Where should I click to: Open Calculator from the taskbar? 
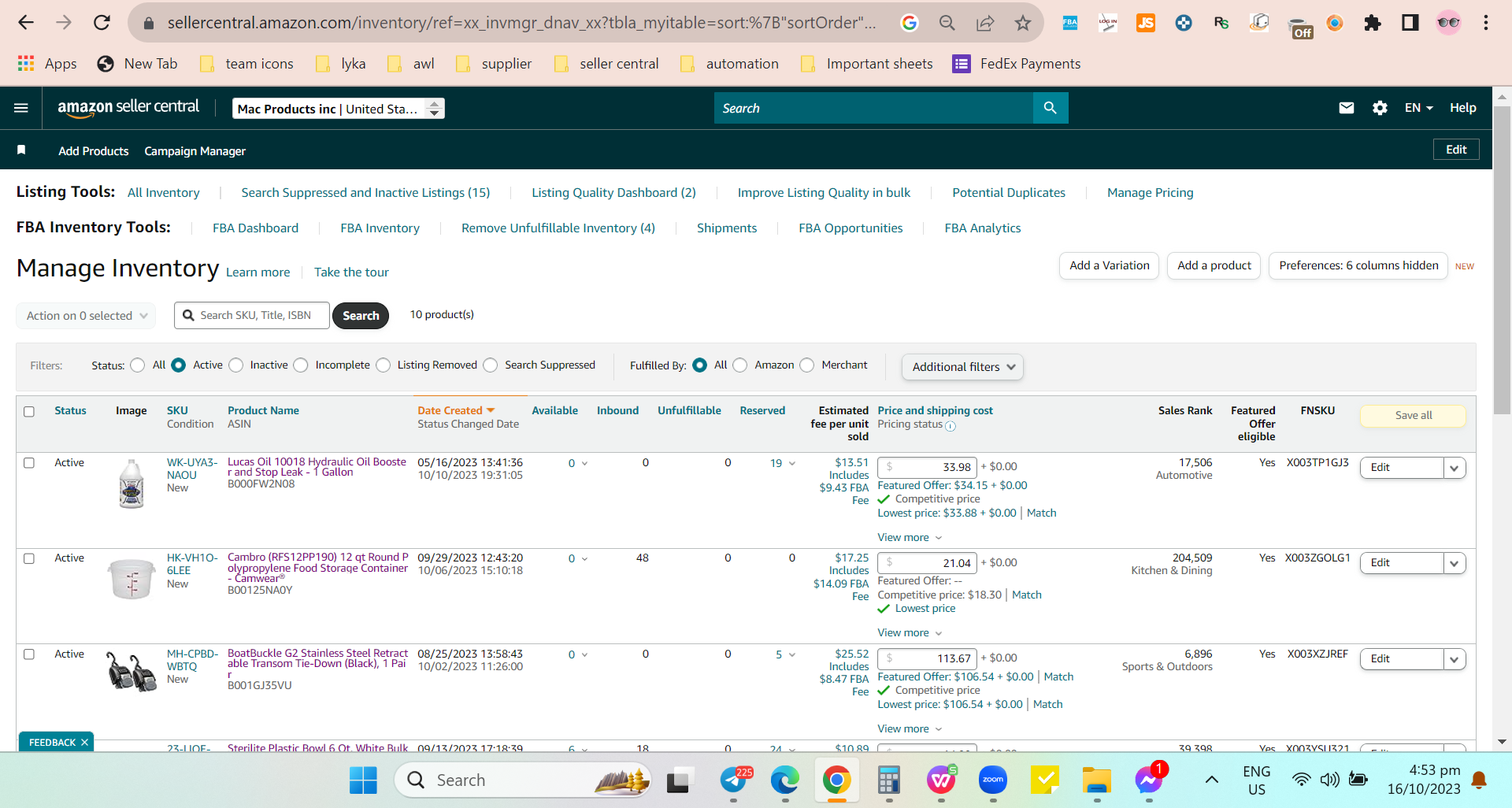coord(889,780)
